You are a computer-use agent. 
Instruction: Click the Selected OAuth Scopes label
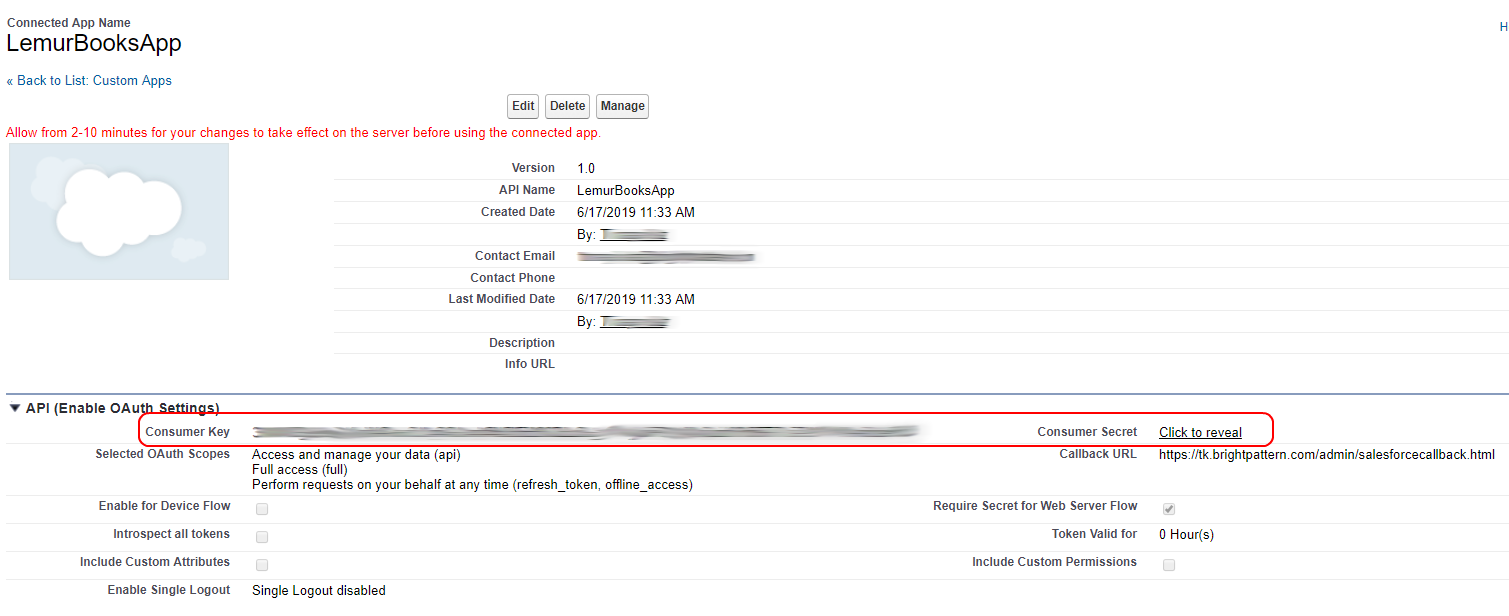pyautogui.click(x=163, y=454)
